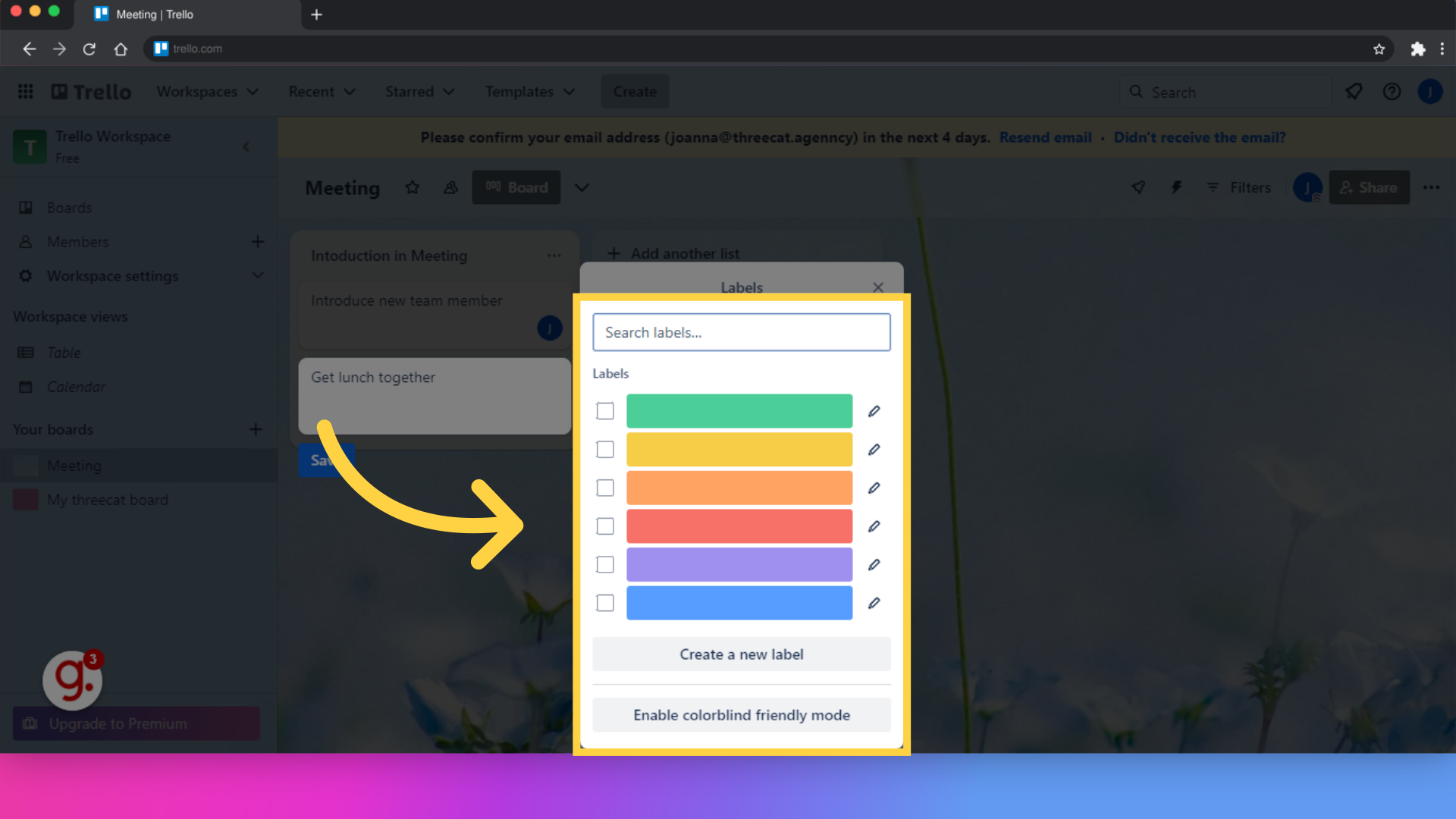Expand Workspace settings chevron
This screenshot has width=1456, height=819.
(258, 275)
